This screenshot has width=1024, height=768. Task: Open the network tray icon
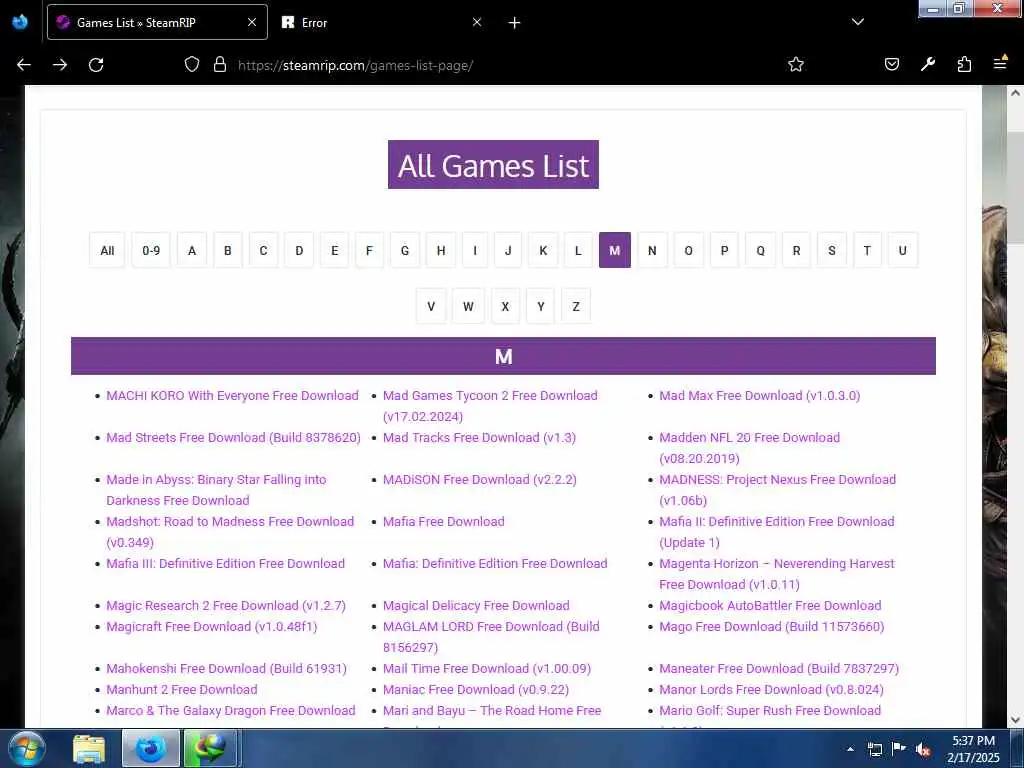click(x=875, y=749)
